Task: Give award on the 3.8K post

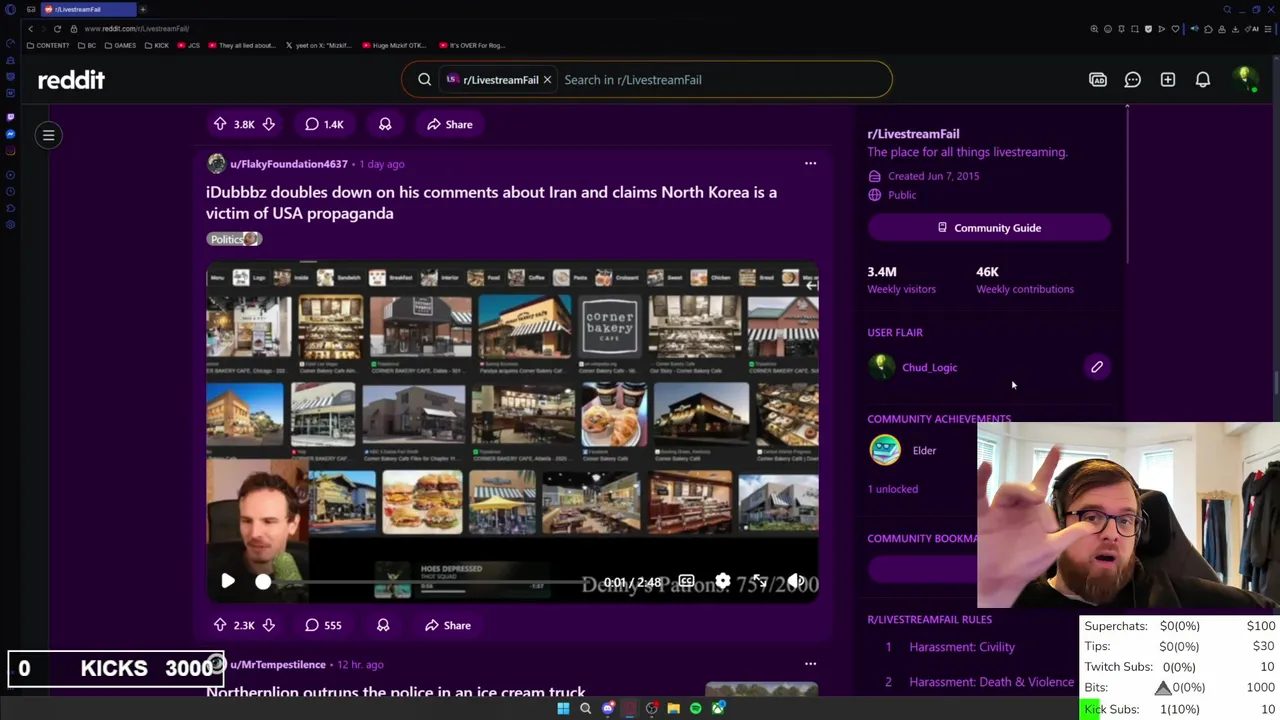Action: 385,124
